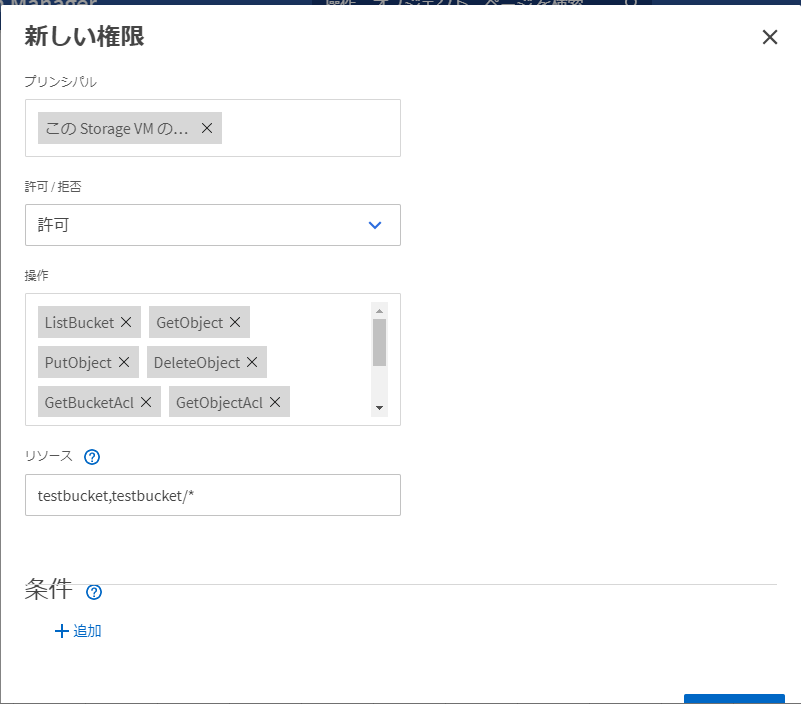
Task: Remove the DeleteObject operation tag
Action: 252,362
